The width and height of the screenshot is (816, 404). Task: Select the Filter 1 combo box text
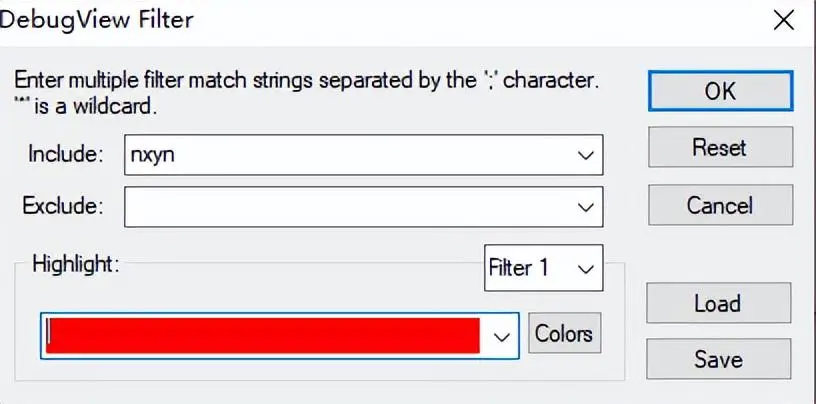pyautogui.click(x=519, y=268)
